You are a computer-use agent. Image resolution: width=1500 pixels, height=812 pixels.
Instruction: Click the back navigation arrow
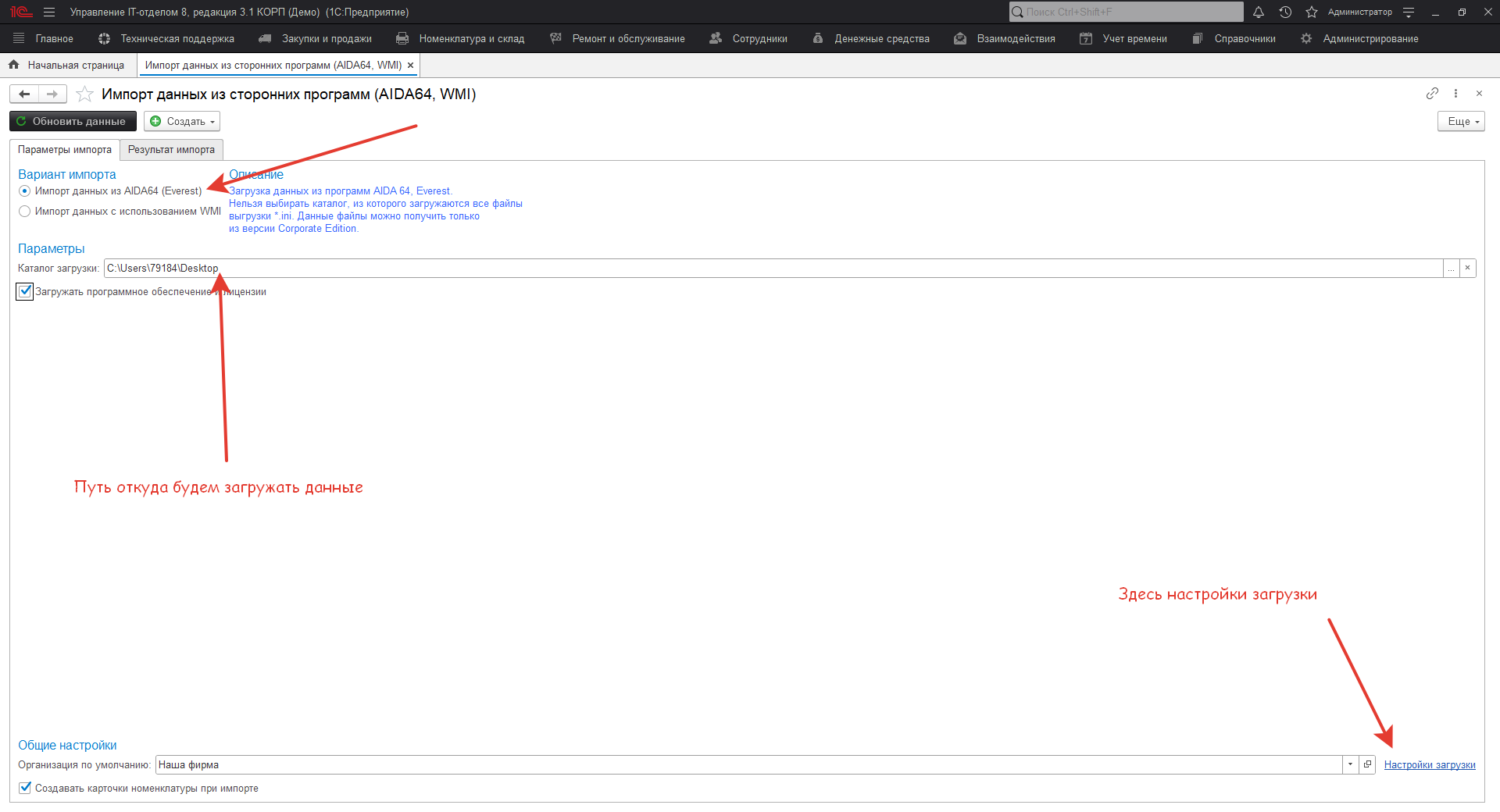(24, 94)
